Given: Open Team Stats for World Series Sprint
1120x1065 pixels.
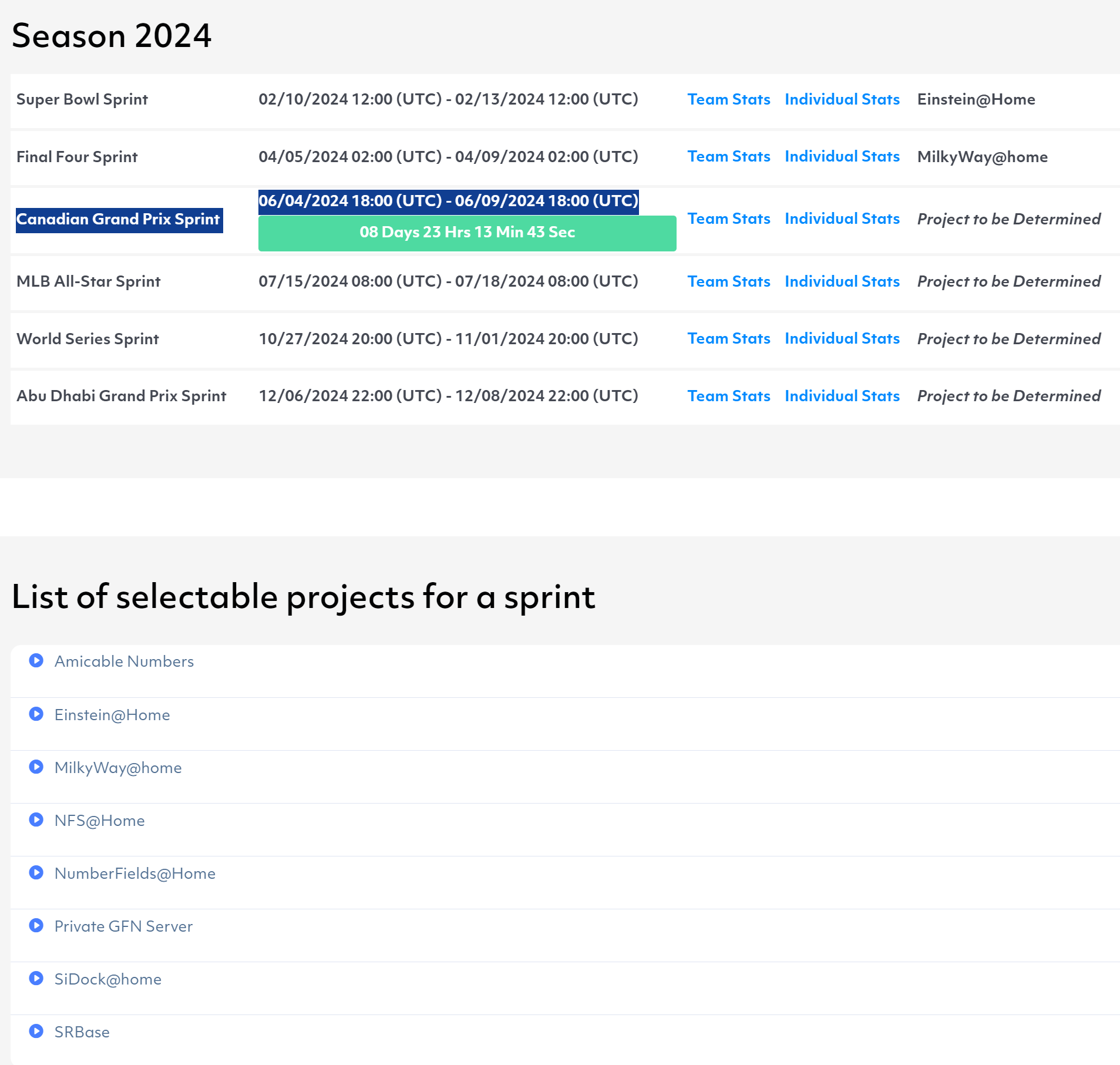Looking at the screenshot, I should (x=728, y=339).
